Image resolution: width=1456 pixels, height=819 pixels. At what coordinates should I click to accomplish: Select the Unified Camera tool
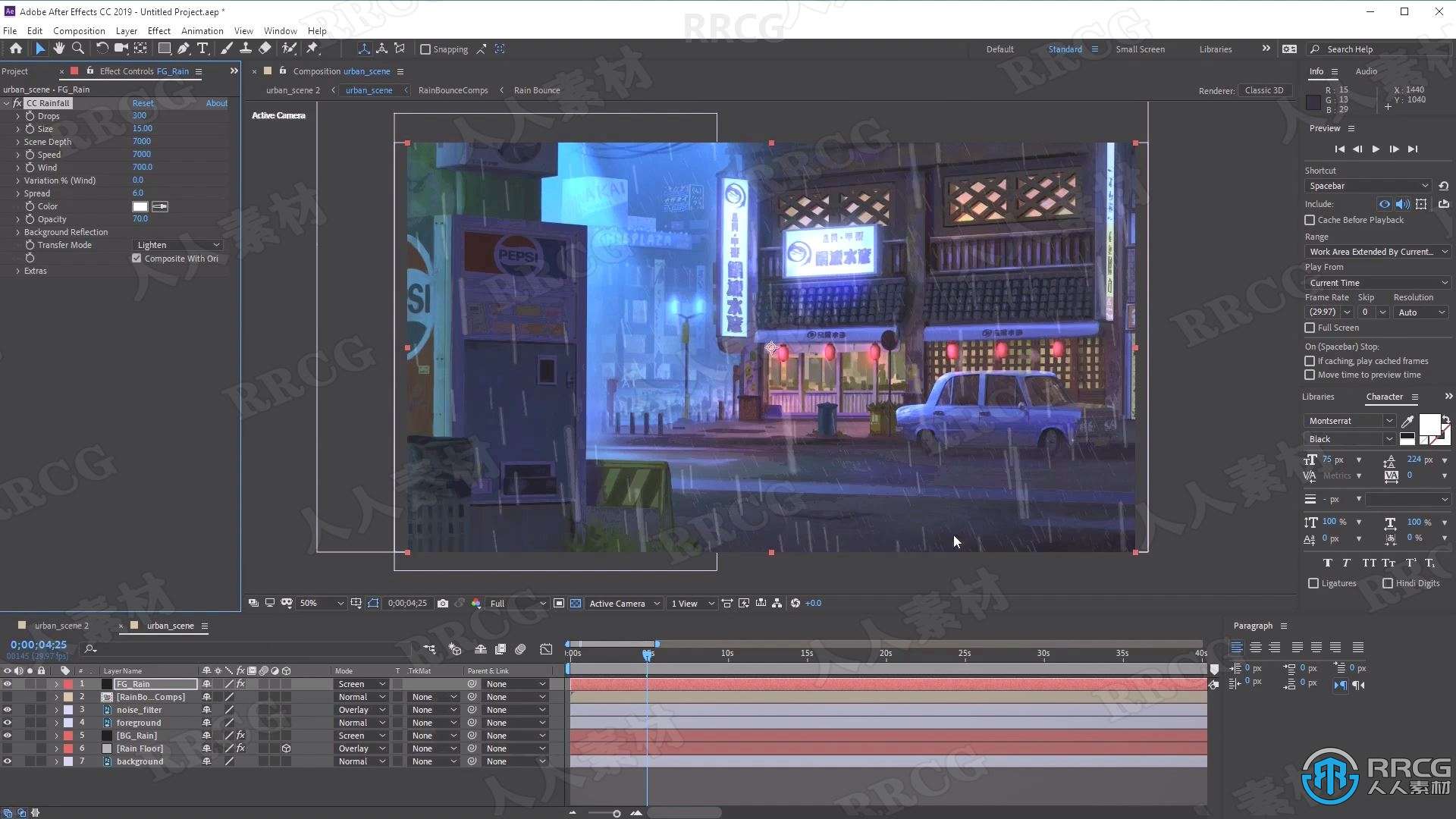point(121,49)
